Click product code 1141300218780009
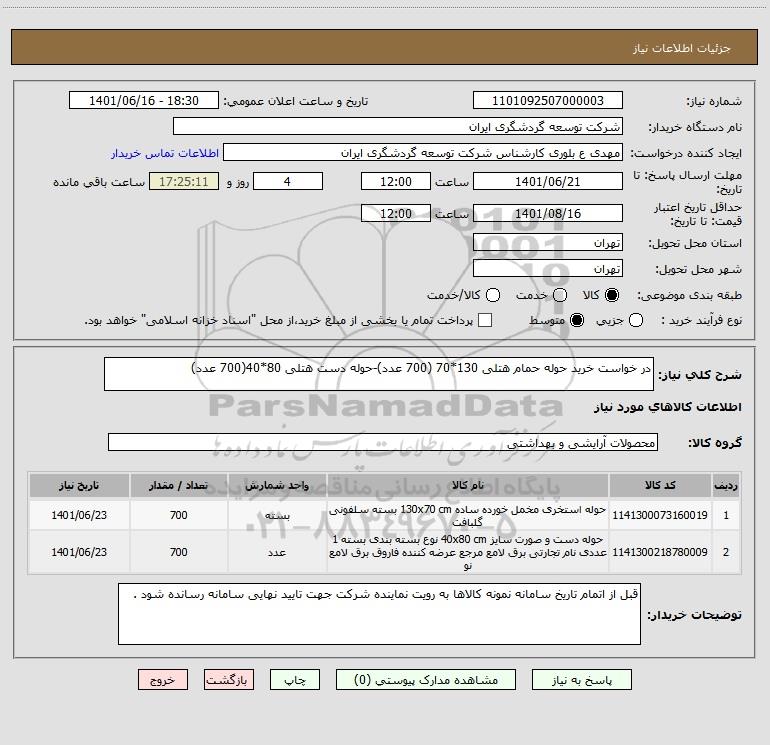Screen dimensions: 770x745 (660, 552)
